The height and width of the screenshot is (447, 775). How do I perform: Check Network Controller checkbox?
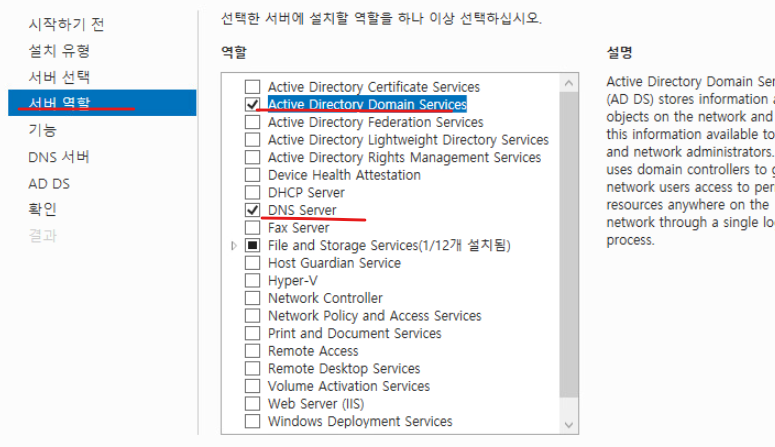[x=253, y=298]
